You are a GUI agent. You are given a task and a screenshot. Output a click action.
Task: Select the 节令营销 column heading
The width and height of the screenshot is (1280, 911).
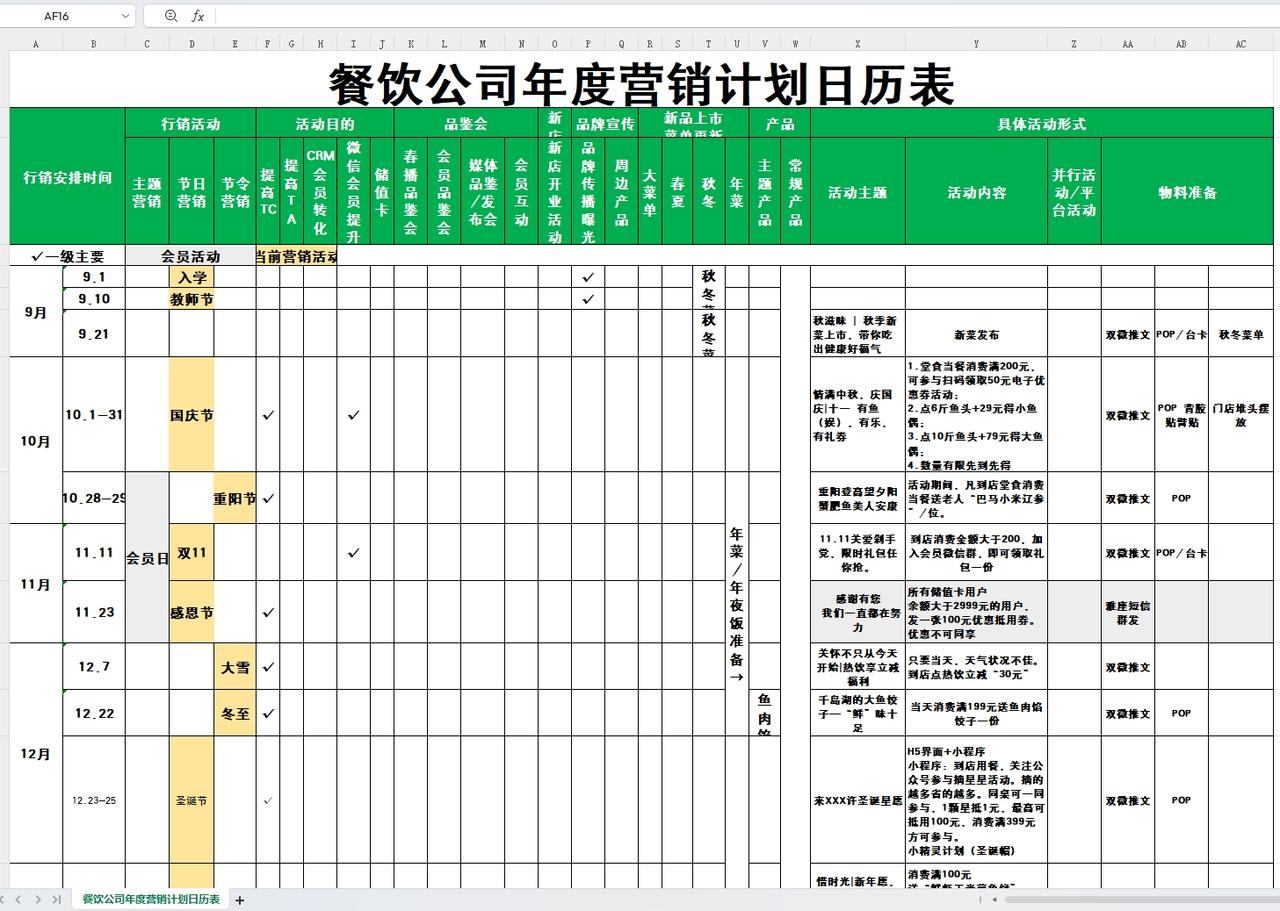coord(235,191)
